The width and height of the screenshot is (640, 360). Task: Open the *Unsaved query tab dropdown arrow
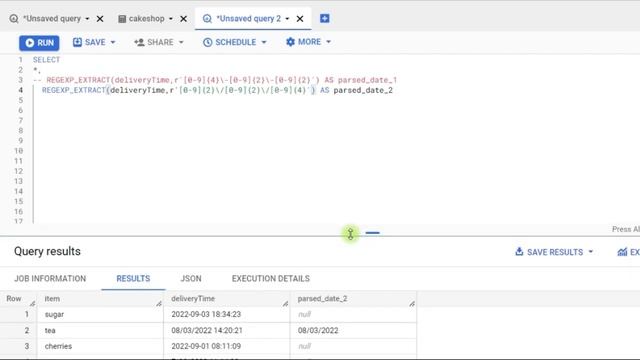tap(87, 19)
